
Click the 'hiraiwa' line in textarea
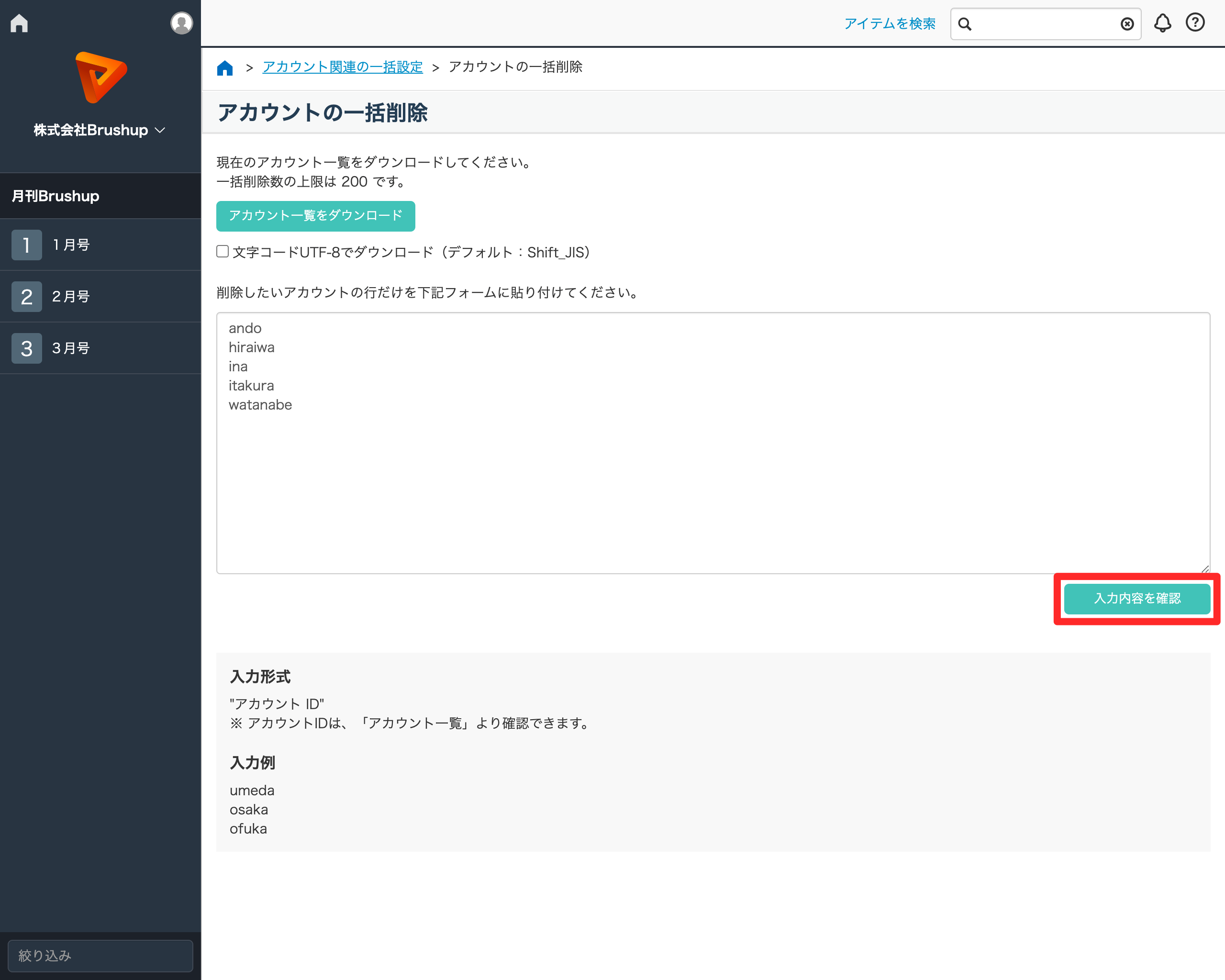(x=251, y=348)
